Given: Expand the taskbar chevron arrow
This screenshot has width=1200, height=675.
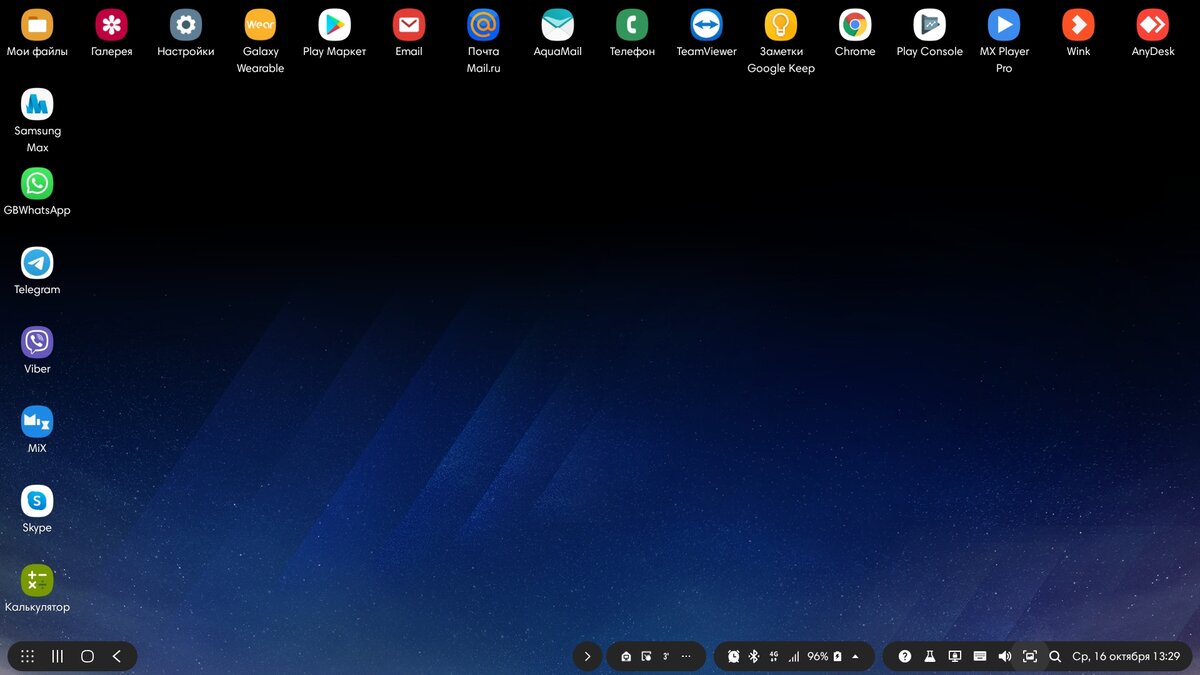Looking at the screenshot, I should 587,656.
